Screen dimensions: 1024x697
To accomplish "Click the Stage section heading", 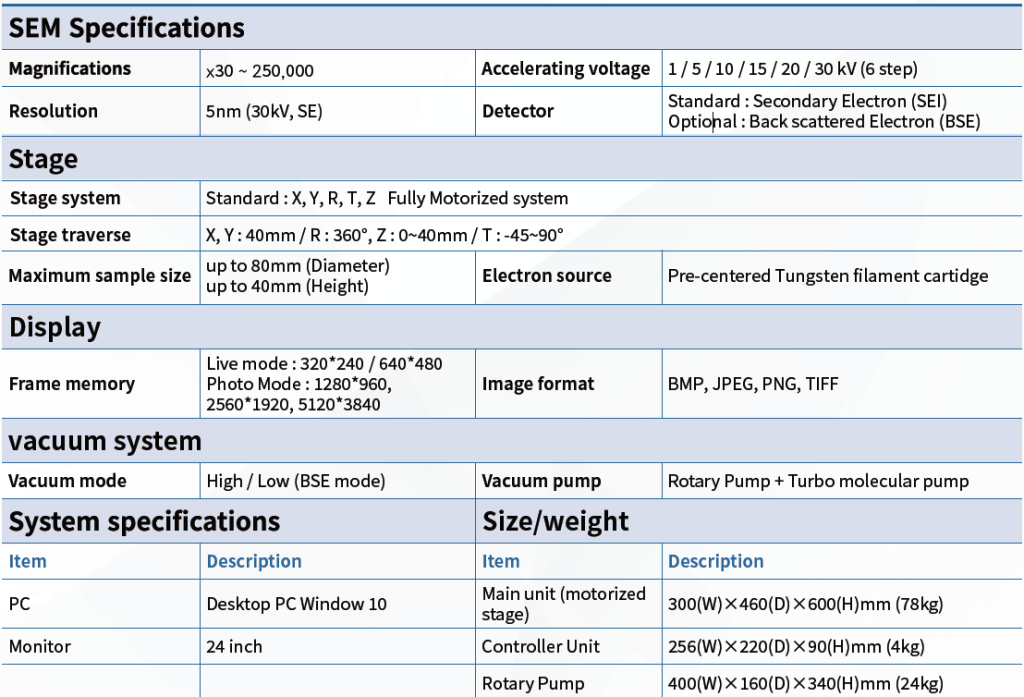I will click(x=43, y=160).
